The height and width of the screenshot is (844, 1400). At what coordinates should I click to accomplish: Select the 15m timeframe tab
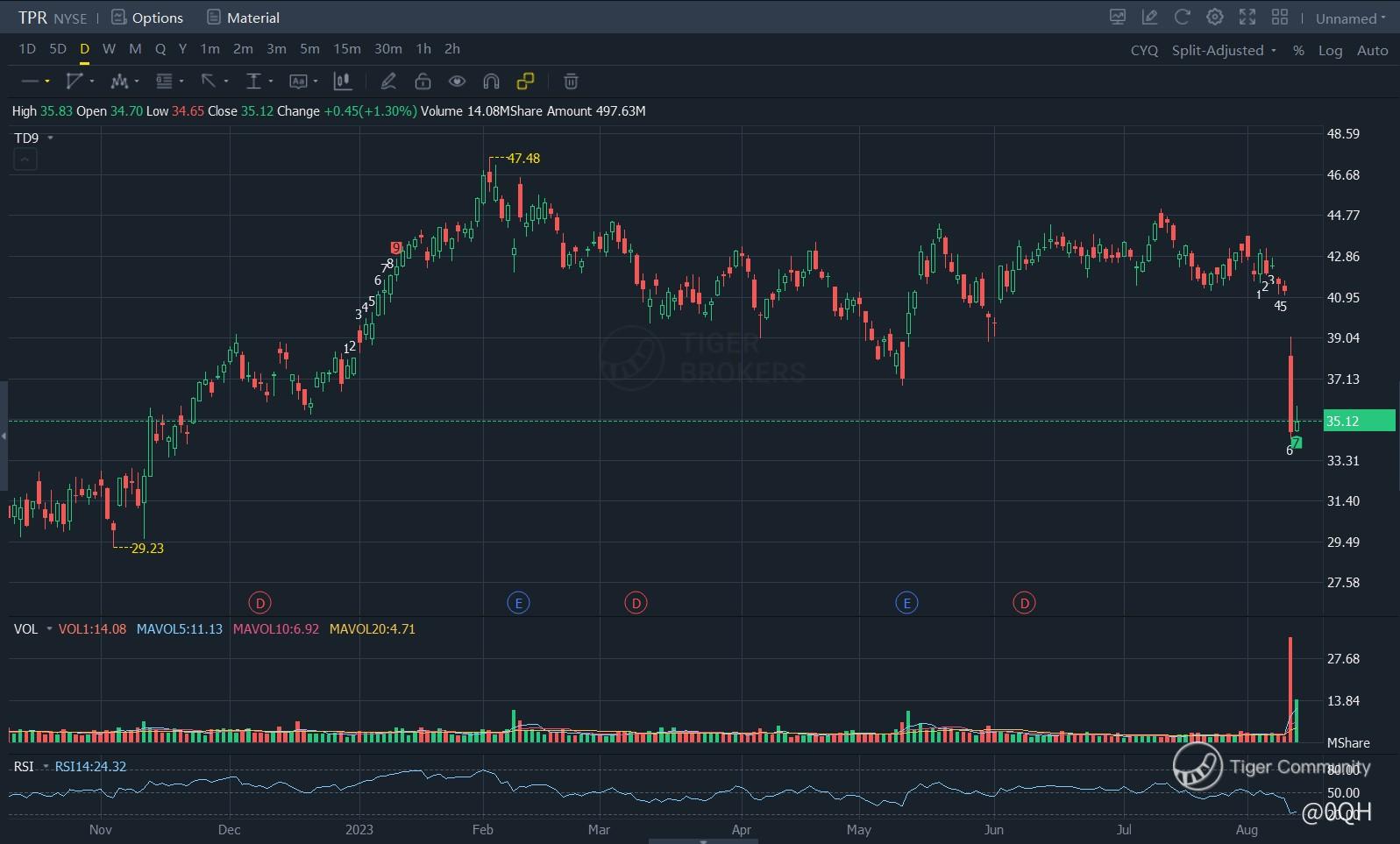(x=346, y=49)
